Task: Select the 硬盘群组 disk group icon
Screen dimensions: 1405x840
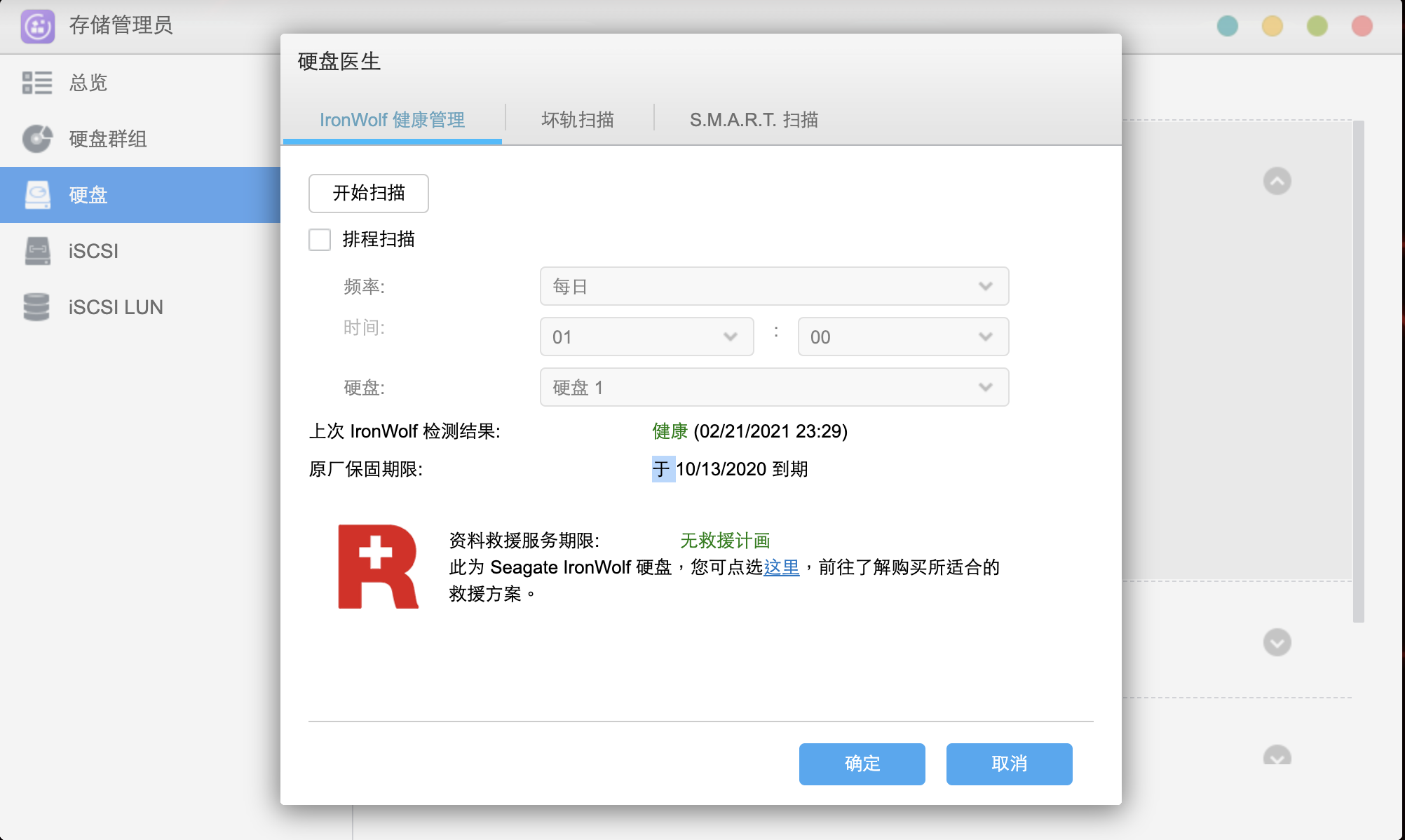Action: [37, 138]
